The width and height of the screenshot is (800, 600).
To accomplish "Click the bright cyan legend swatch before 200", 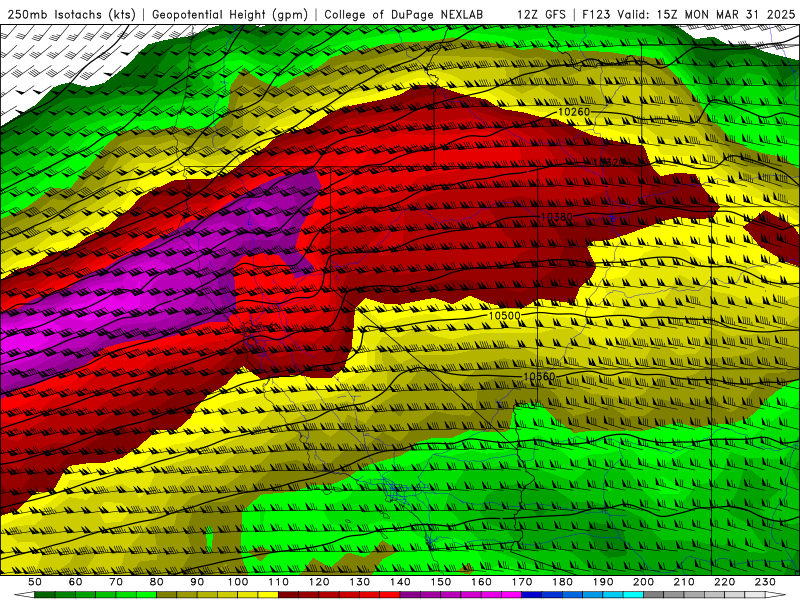I will pos(633,595).
